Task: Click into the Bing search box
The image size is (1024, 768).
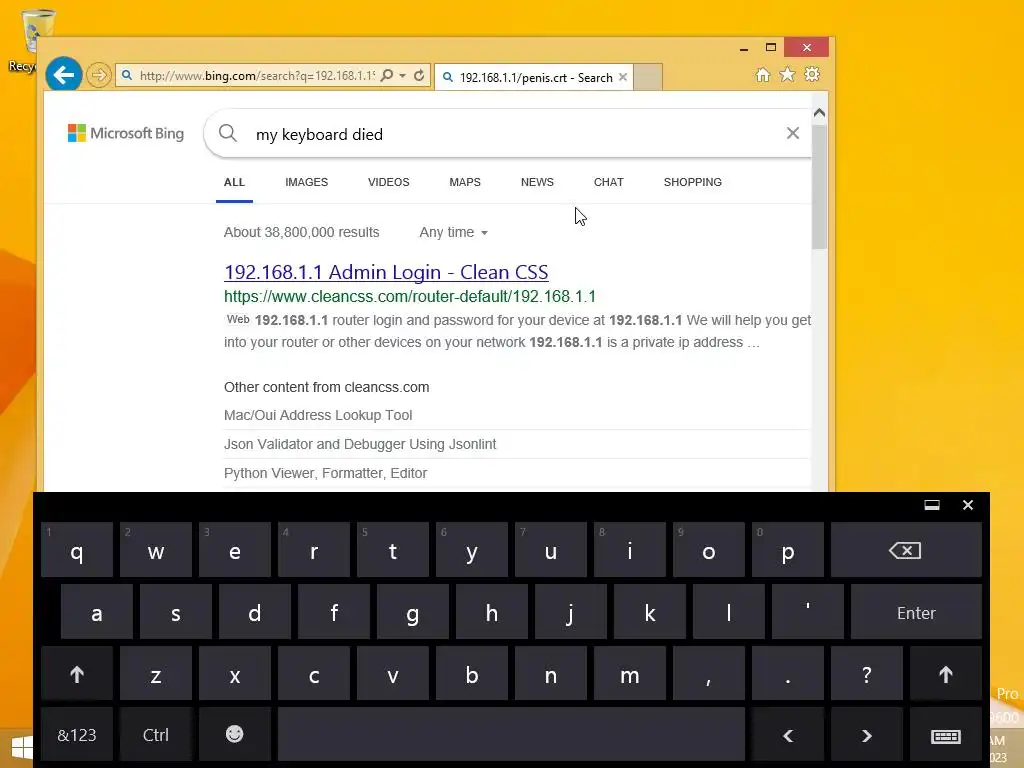Action: coord(509,134)
